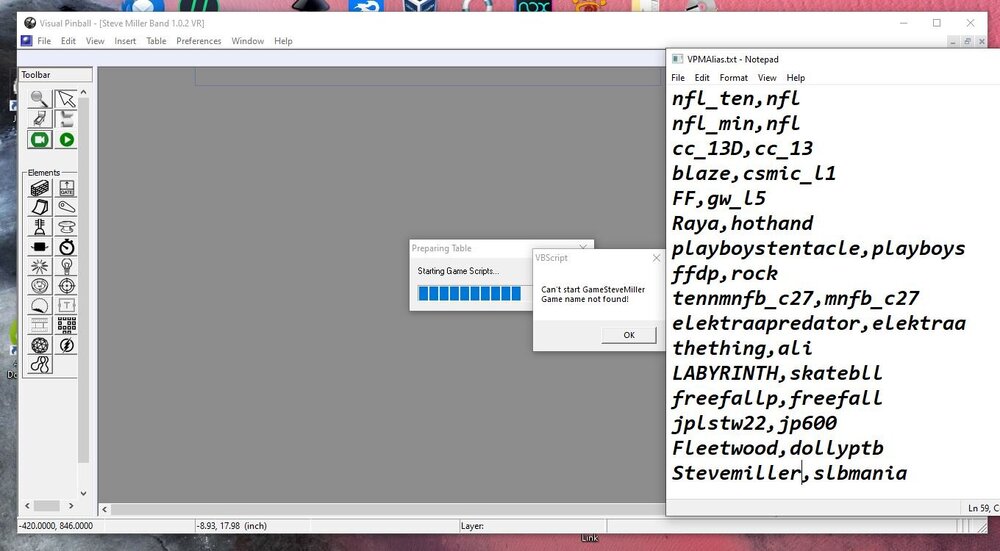Select the Magnify zoom tool
Viewport: 1000px width, 551px height.
click(40, 99)
